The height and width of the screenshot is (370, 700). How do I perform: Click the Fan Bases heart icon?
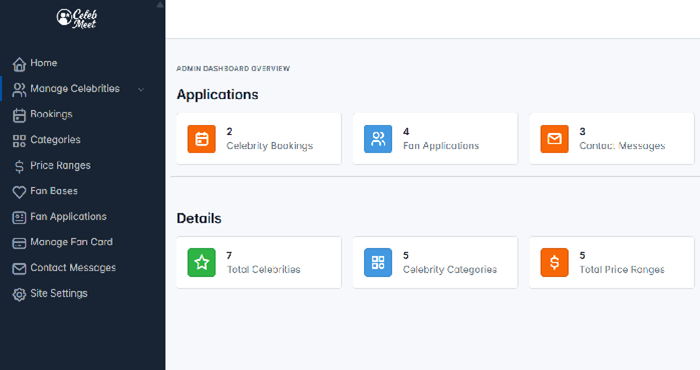coord(19,192)
